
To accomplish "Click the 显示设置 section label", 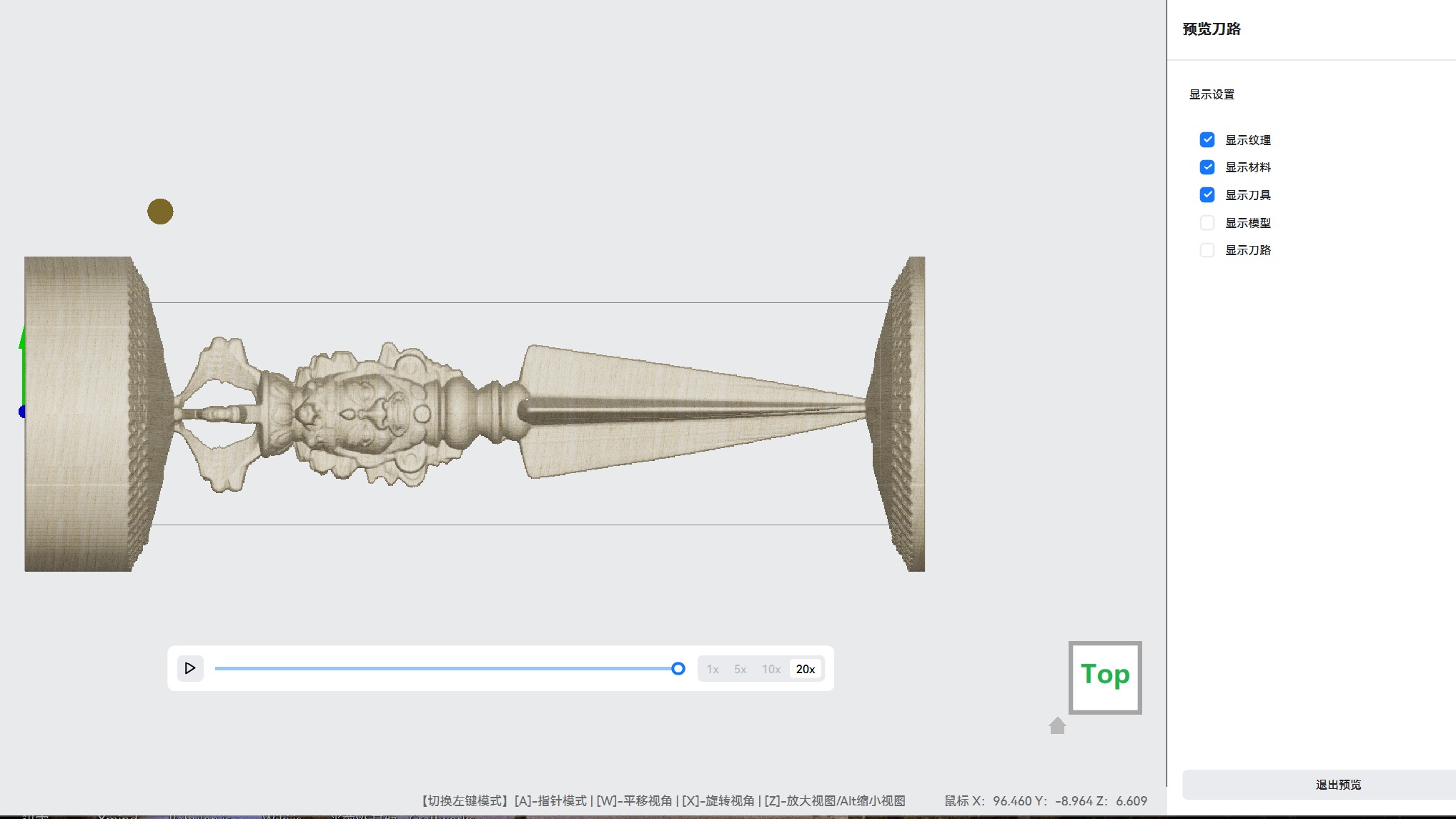I will [x=1212, y=94].
